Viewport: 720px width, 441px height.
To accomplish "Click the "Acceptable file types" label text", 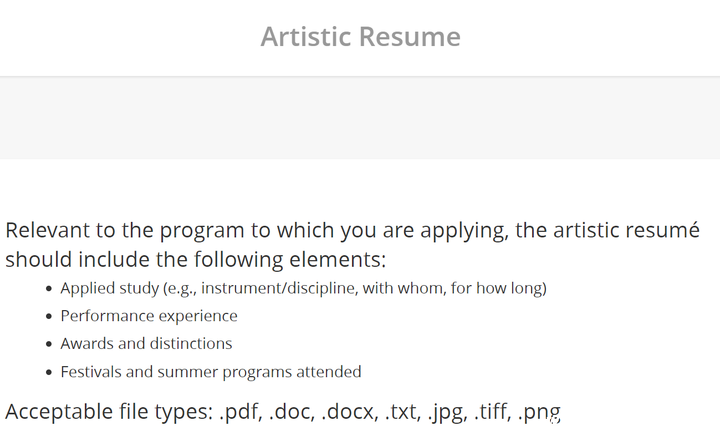I will [109, 412].
